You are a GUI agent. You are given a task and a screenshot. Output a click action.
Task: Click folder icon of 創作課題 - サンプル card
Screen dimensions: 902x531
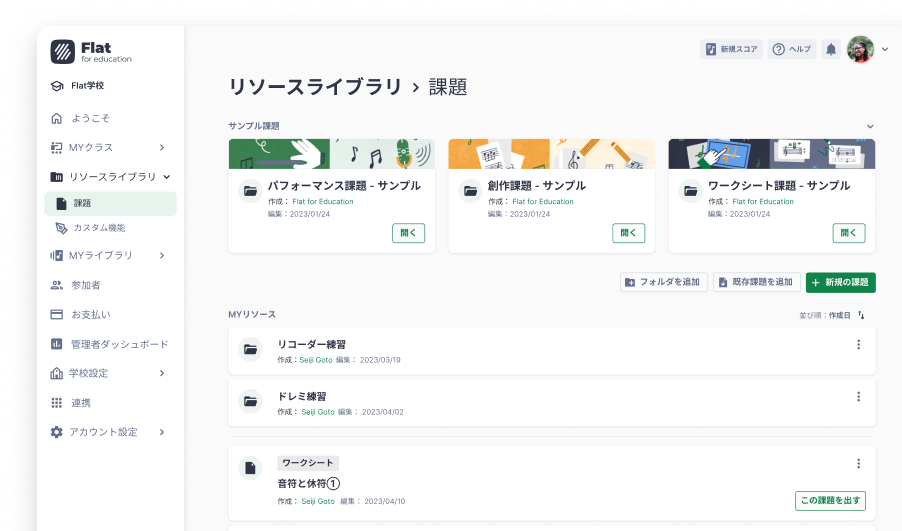coord(471,191)
